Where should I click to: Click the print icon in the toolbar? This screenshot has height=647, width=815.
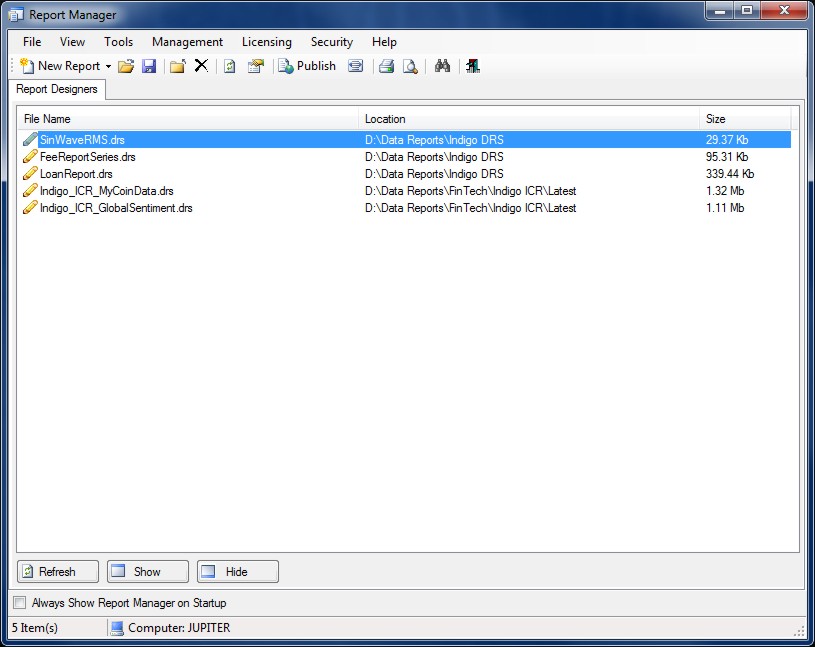[386, 66]
